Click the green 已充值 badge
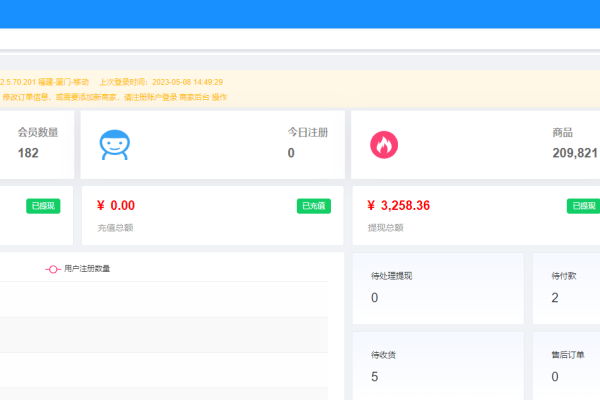This screenshot has height=400, width=600. [314, 206]
